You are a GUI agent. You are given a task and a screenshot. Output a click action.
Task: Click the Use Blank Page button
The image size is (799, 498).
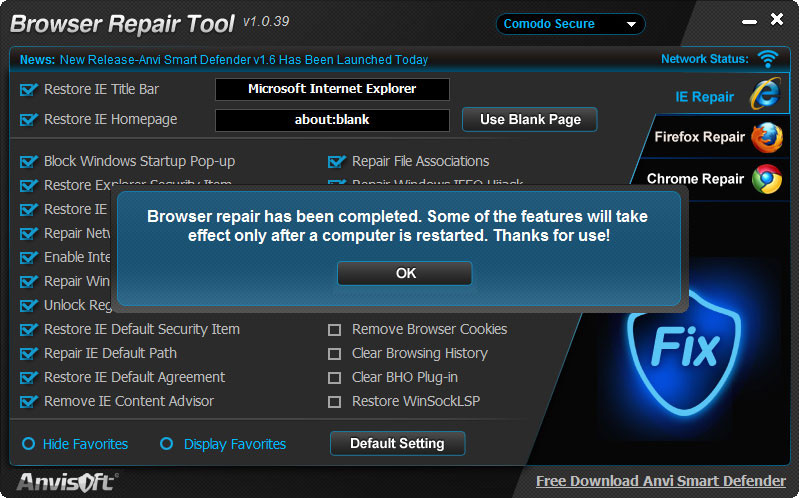click(x=530, y=119)
